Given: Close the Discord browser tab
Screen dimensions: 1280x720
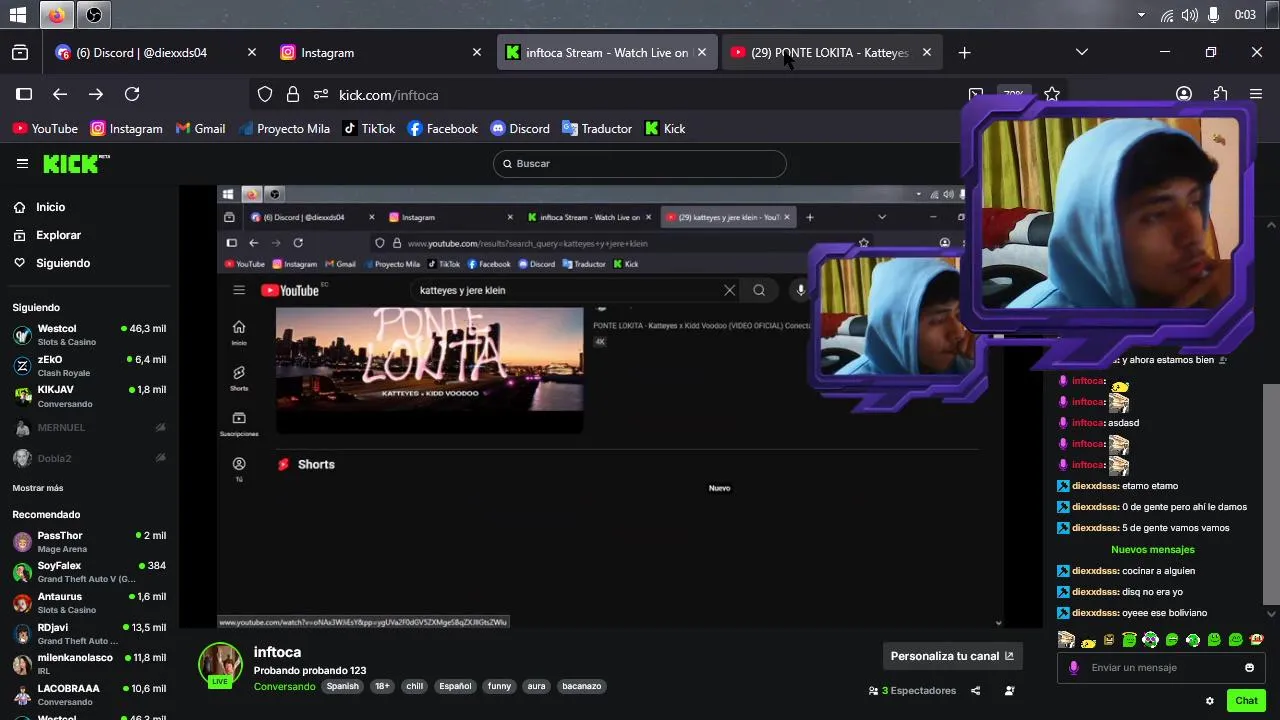Looking at the screenshot, I should 251,52.
